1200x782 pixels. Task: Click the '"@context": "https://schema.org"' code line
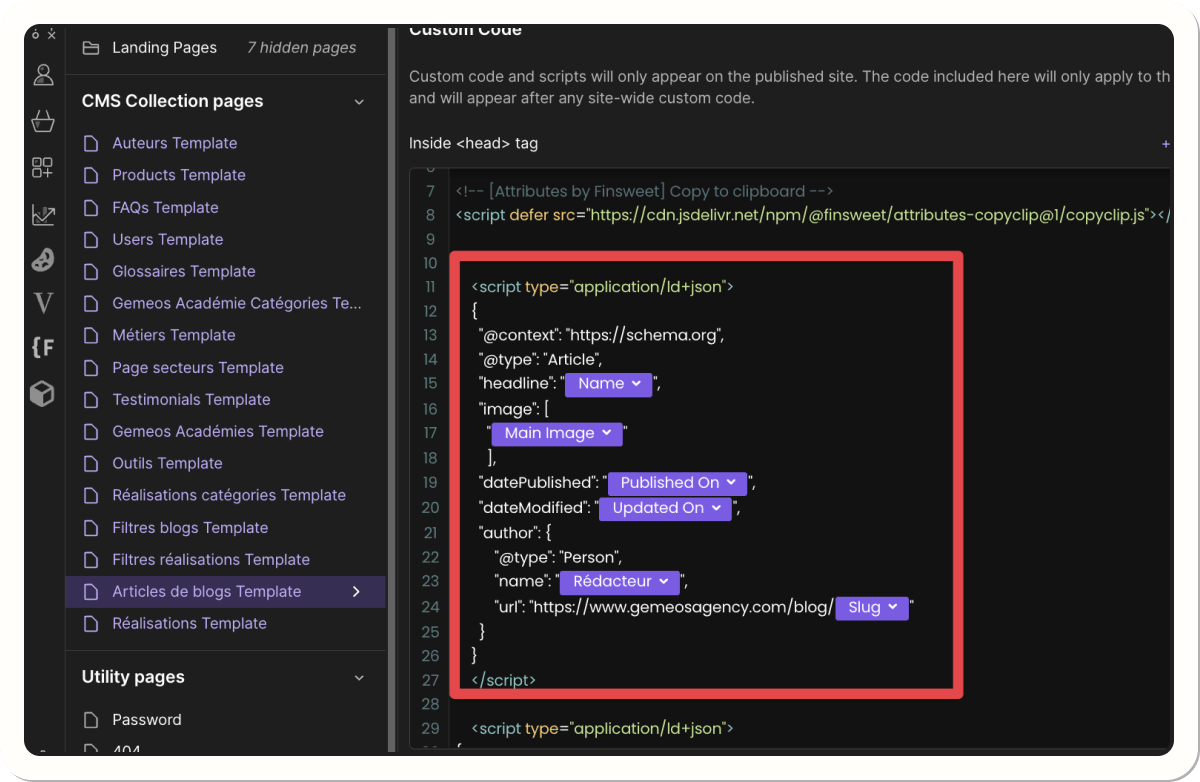pos(600,335)
